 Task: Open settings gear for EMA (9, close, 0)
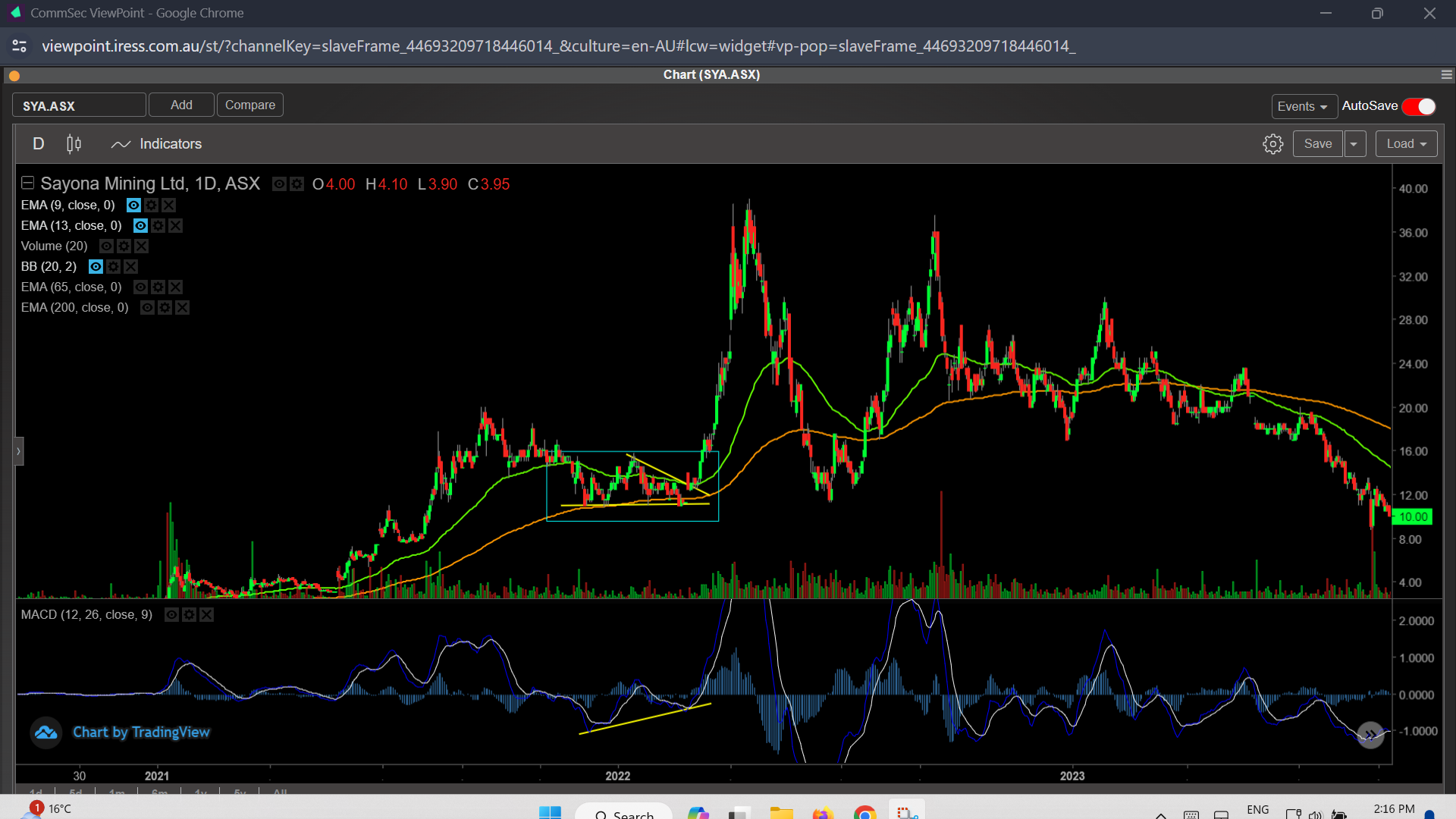[151, 206]
